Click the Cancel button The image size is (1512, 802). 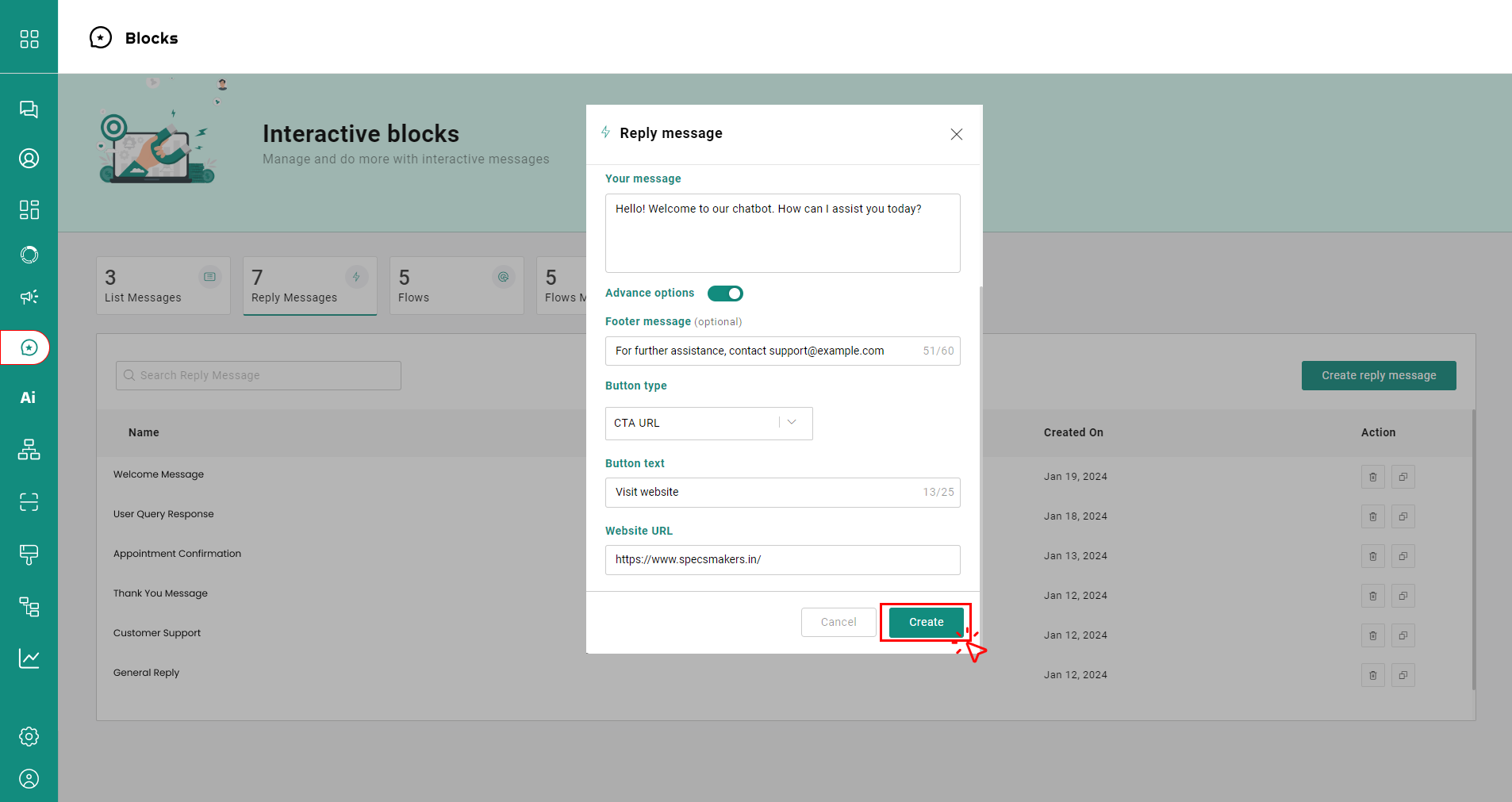(838, 622)
